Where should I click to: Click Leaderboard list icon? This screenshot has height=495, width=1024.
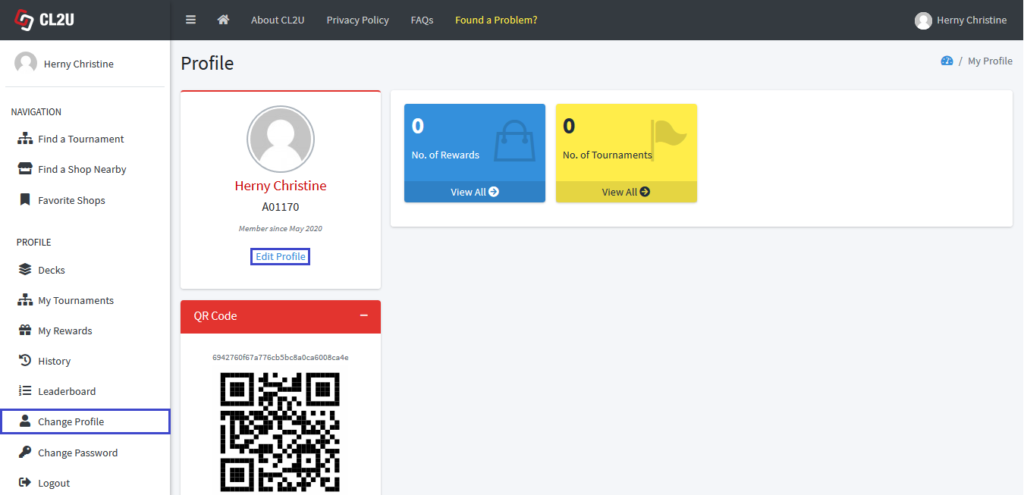click(x=25, y=391)
